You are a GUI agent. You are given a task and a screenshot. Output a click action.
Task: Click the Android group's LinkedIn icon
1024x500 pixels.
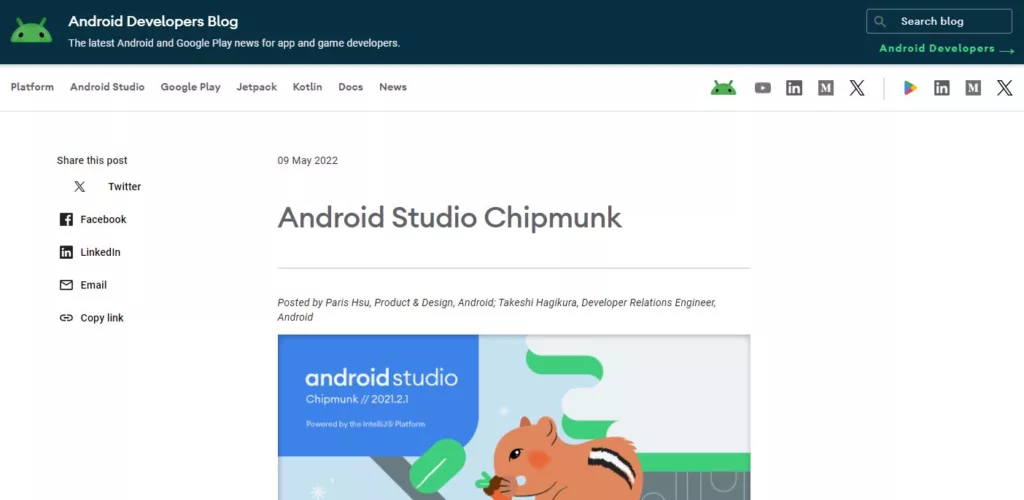[794, 87]
